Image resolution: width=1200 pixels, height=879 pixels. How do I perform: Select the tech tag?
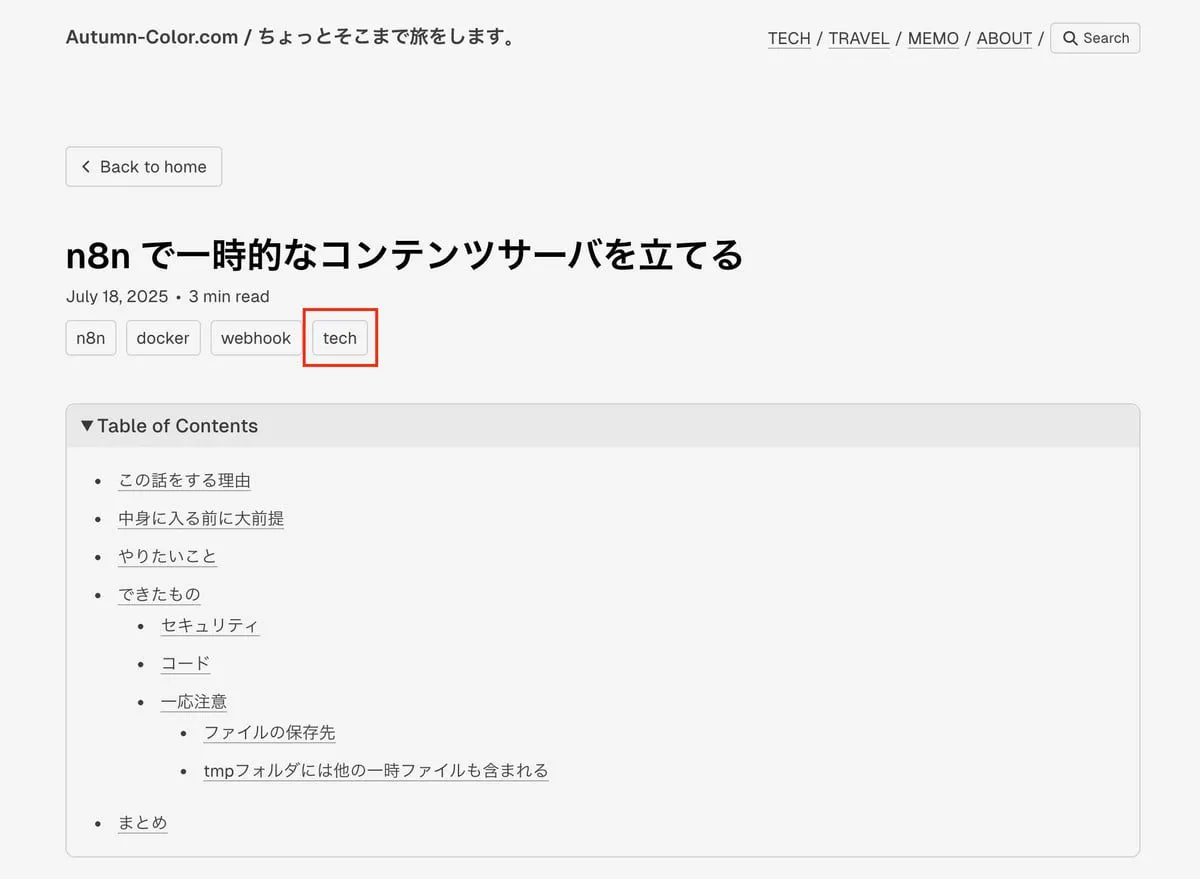(x=340, y=338)
